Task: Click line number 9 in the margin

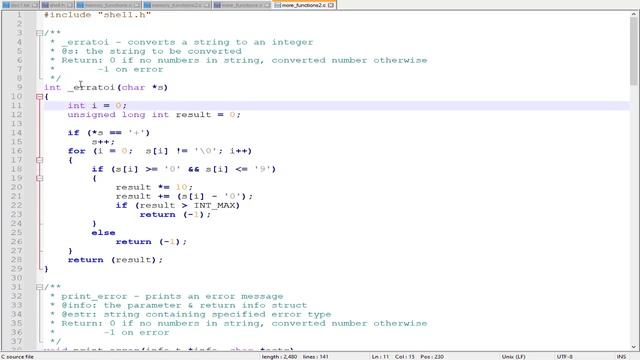Action: coord(19,87)
